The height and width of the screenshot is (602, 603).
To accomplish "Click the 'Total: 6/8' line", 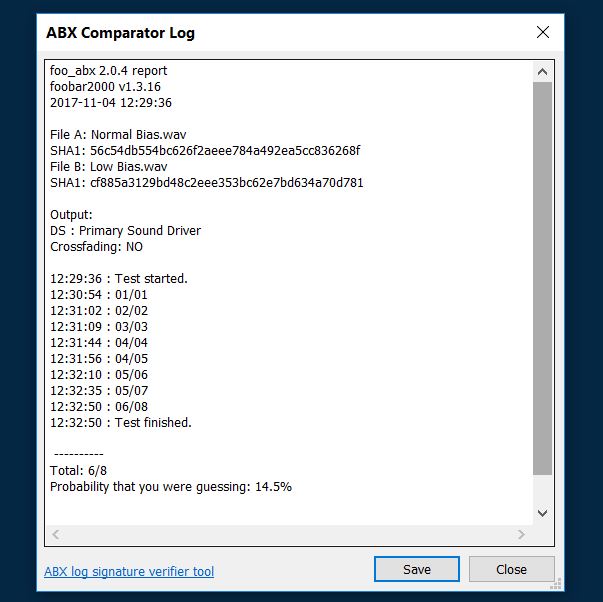I will click(78, 470).
